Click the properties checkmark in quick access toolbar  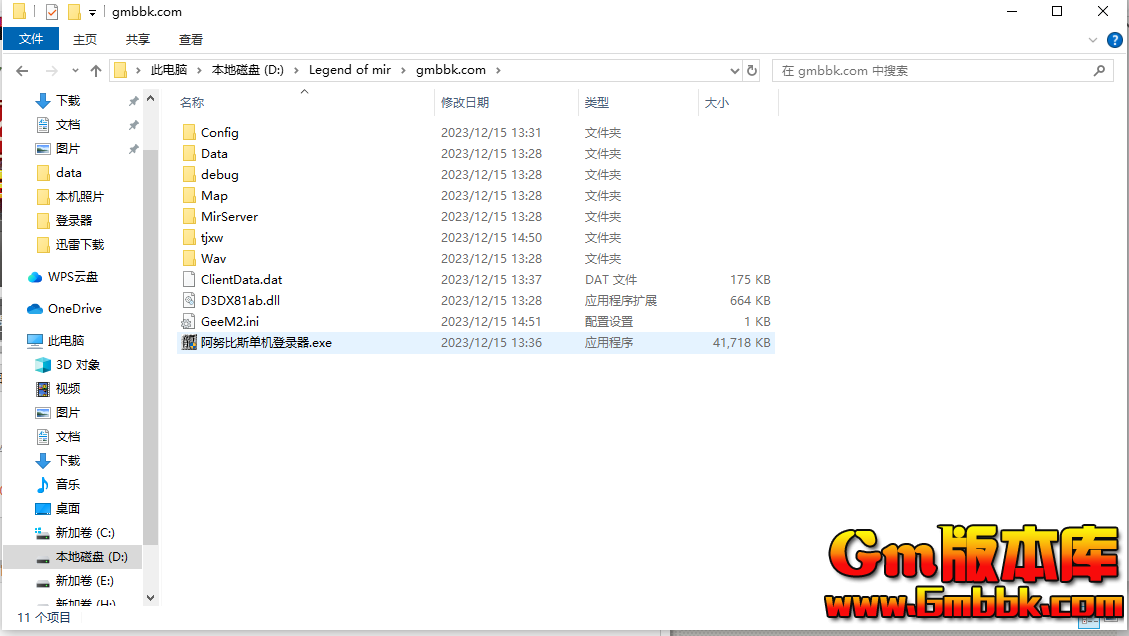tap(51, 12)
